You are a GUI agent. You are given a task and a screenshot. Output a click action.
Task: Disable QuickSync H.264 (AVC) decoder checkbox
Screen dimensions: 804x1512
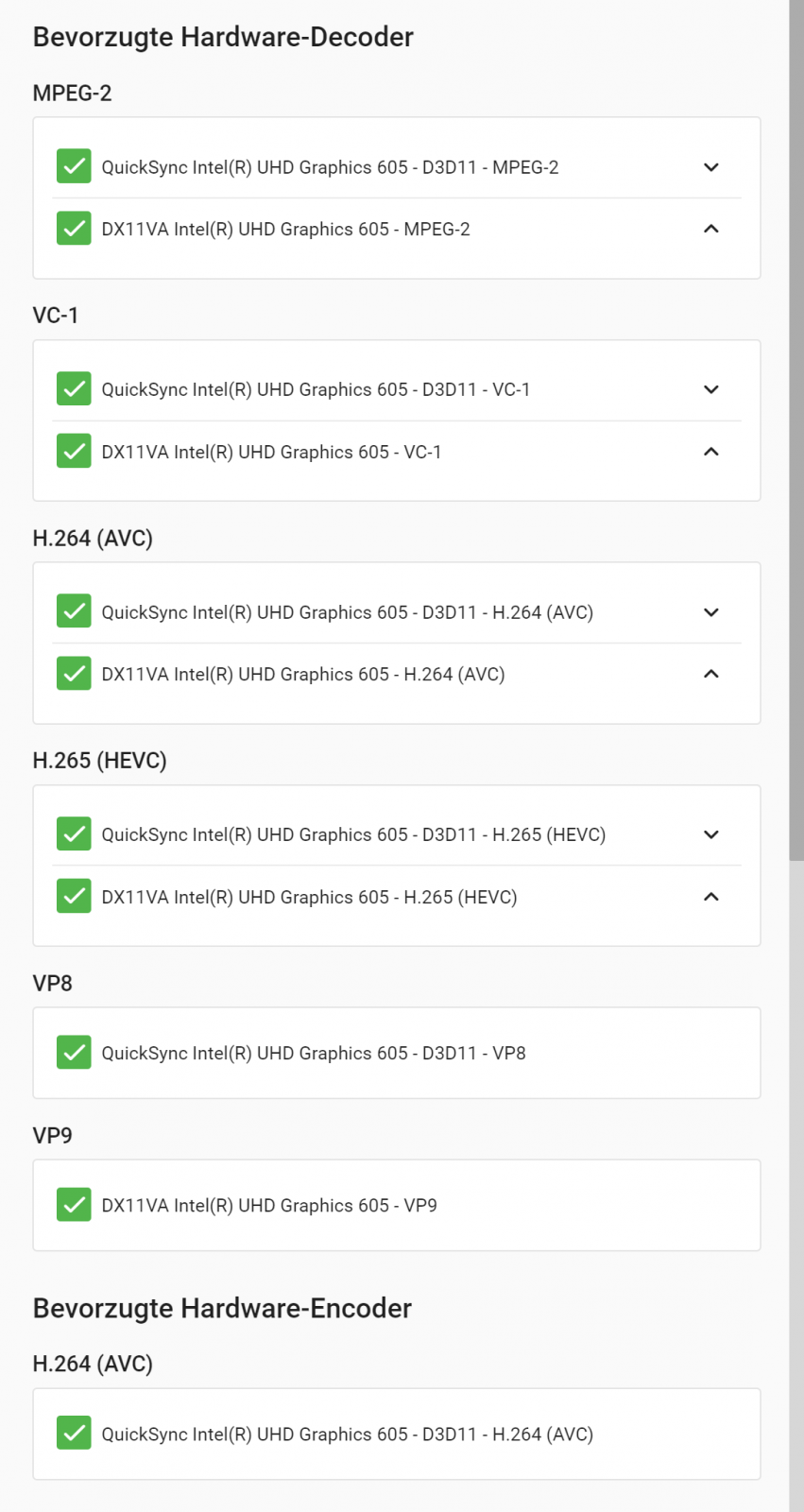tap(74, 611)
